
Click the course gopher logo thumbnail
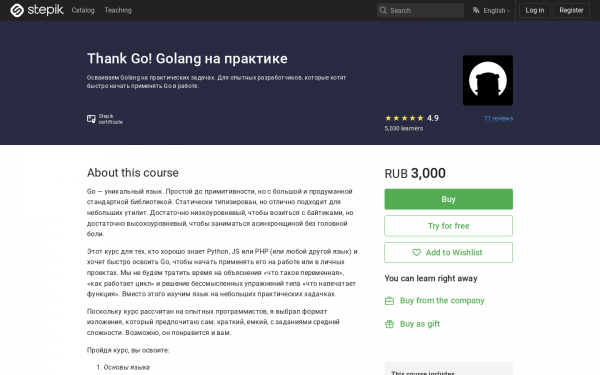click(488, 80)
